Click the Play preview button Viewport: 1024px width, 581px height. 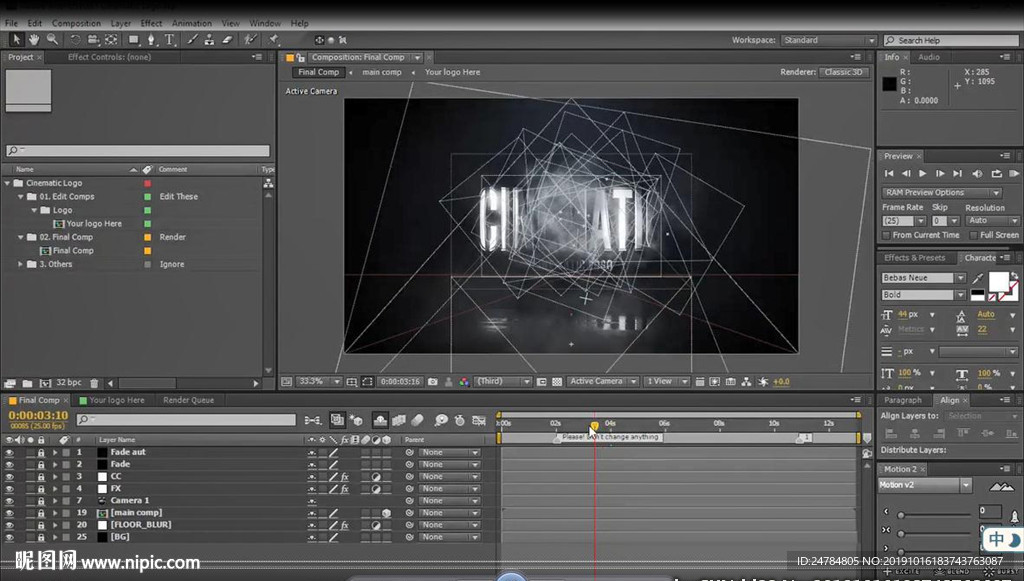pos(923,174)
